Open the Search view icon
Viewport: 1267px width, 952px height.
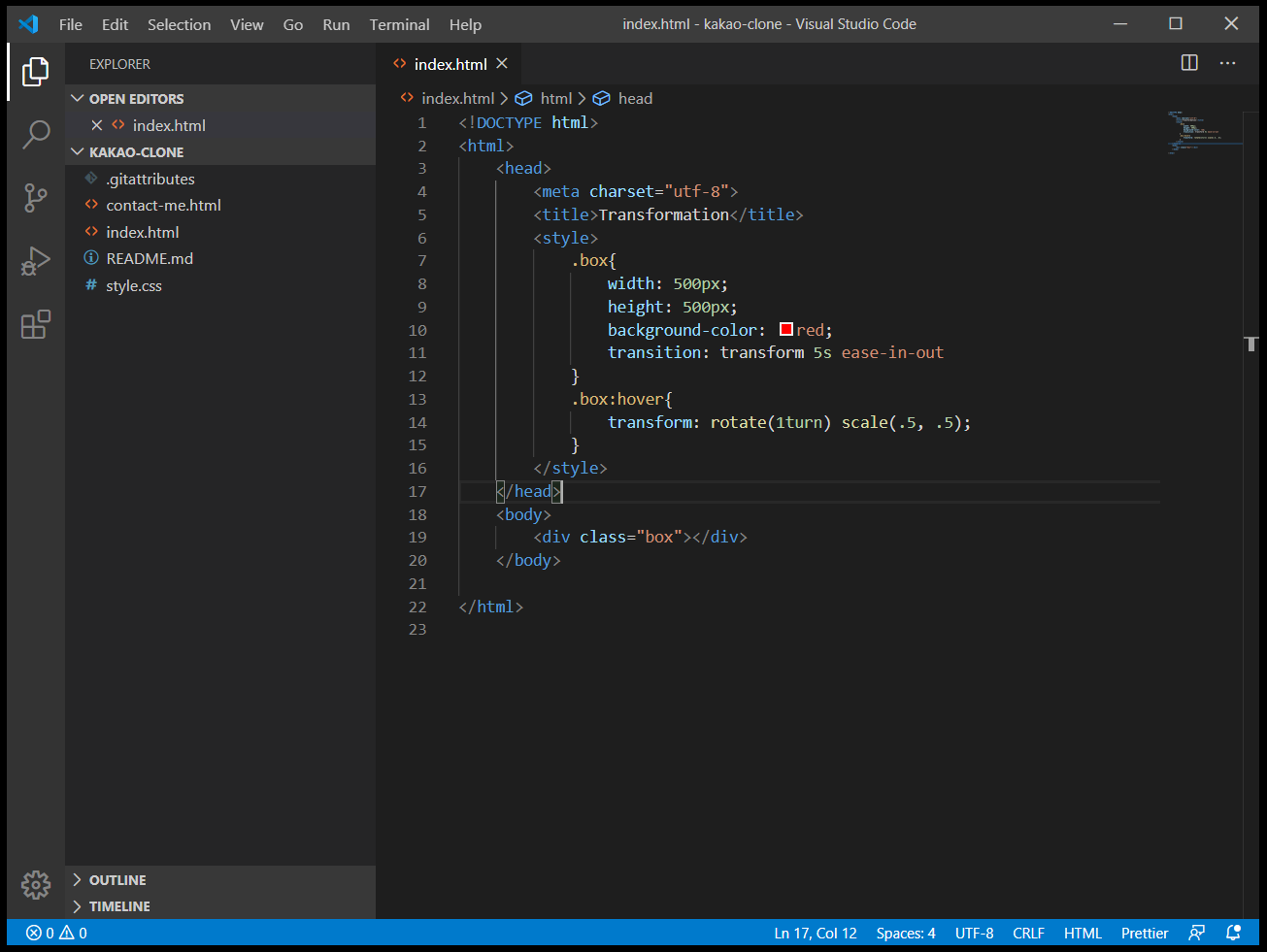(36, 134)
